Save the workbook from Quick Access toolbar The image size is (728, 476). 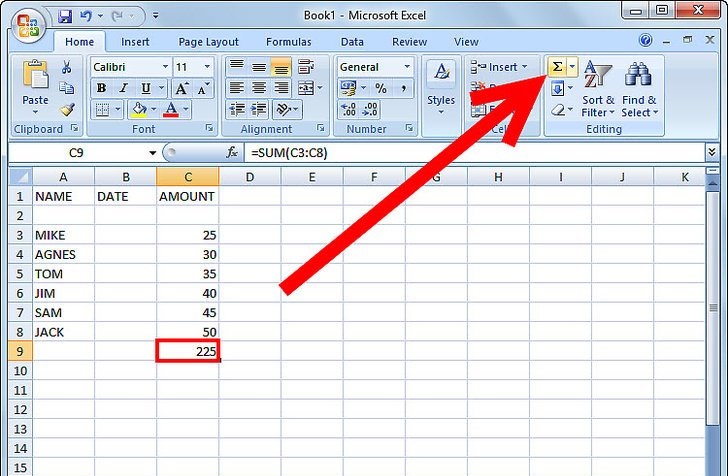click(x=65, y=16)
